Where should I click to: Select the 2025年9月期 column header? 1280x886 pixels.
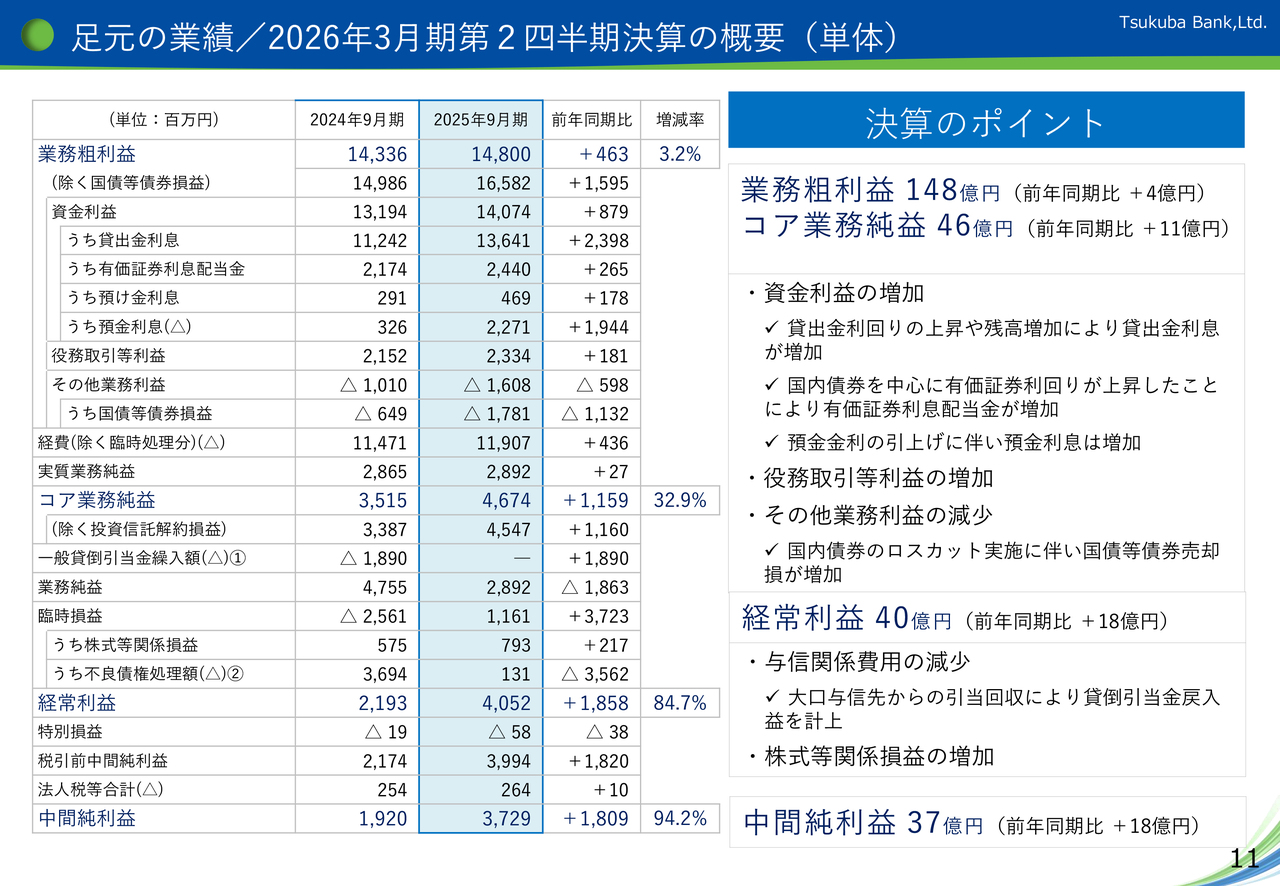(481, 120)
